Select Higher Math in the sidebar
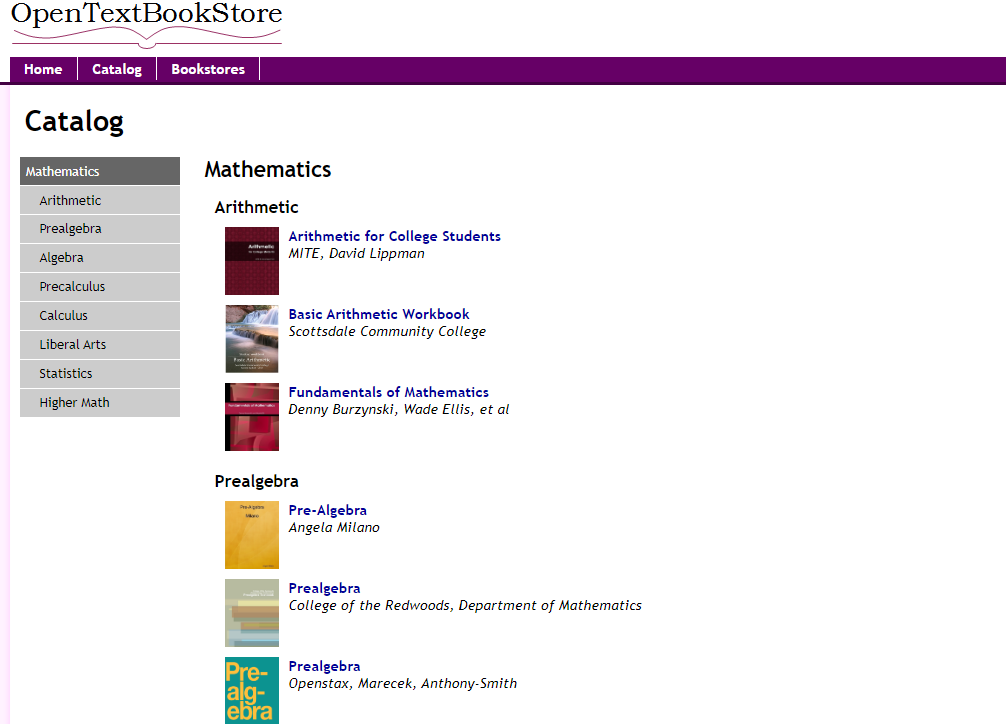Viewport: 1006px width, 724px height. pyautogui.click(x=100, y=402)
